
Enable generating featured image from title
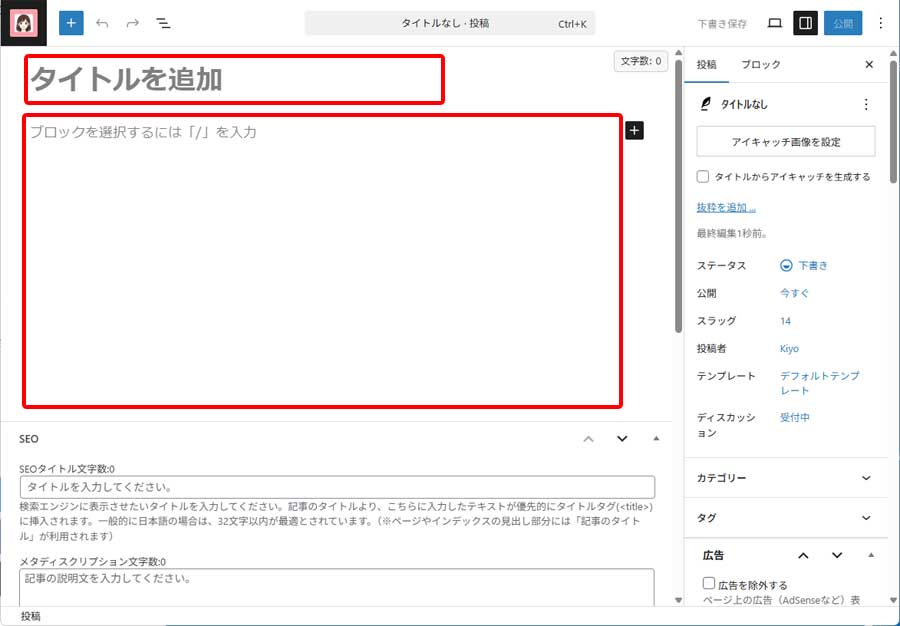click(704, 176)
